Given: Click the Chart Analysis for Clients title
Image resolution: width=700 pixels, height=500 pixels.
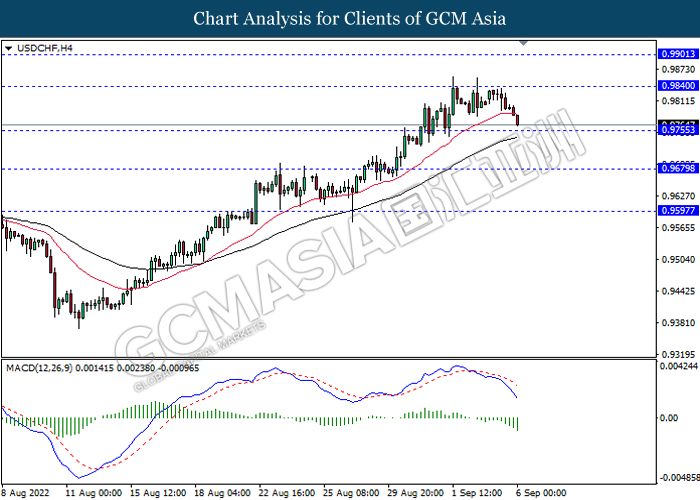Looking at the screenshot, I should tap(350, 18).
